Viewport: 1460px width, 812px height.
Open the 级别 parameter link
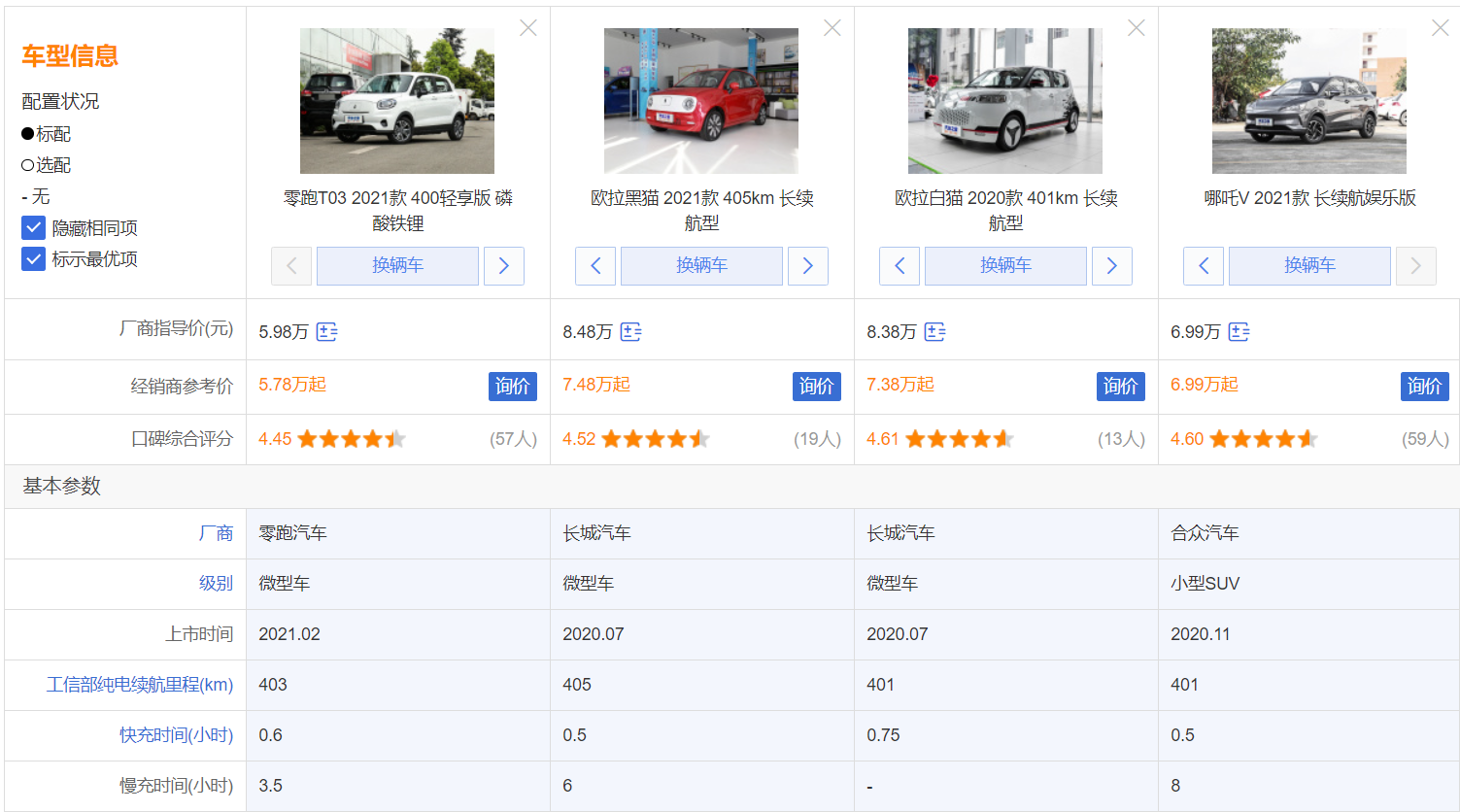click(216, 584)
